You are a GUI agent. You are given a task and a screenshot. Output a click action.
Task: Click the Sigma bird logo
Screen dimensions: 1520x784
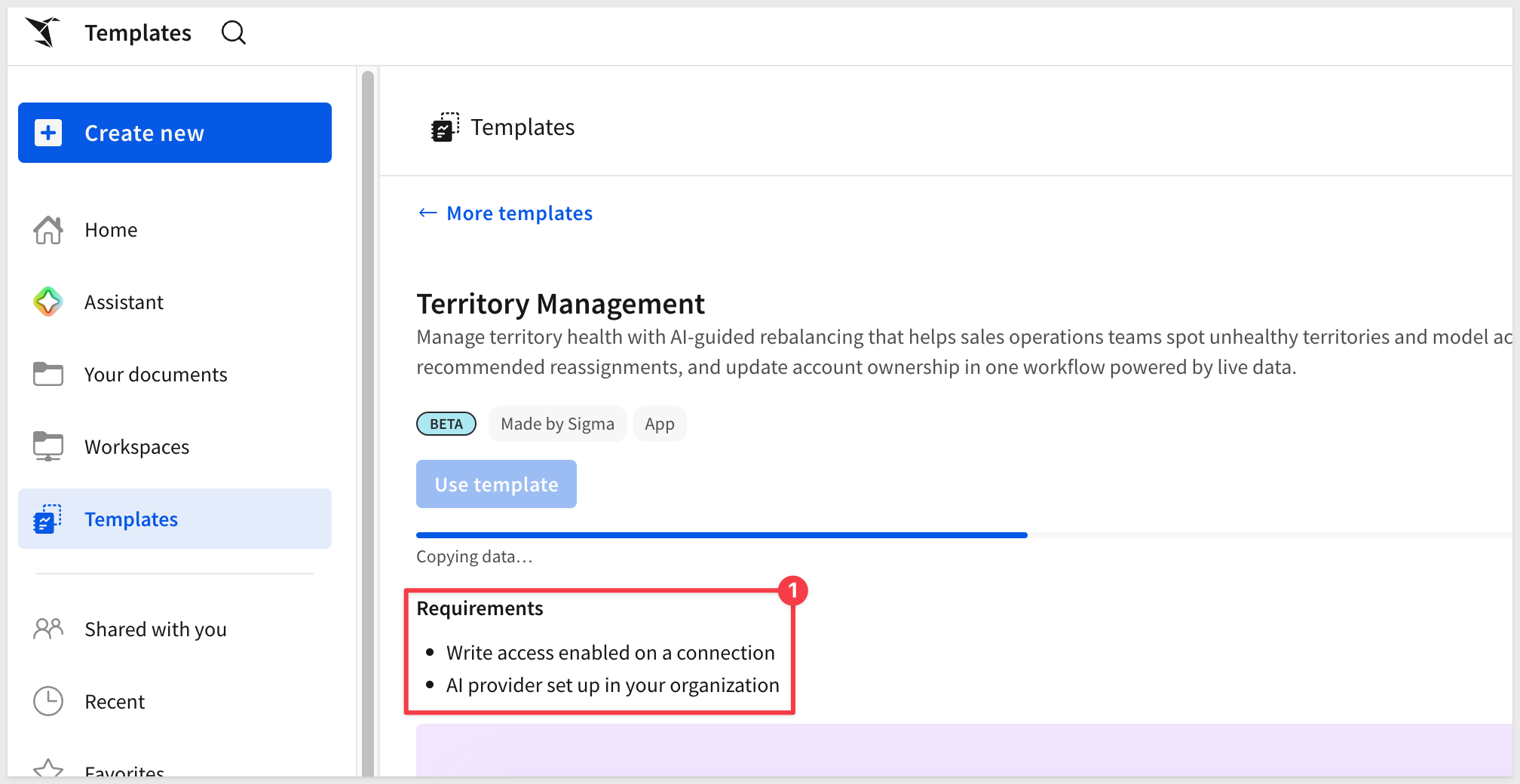click(42, 32)
